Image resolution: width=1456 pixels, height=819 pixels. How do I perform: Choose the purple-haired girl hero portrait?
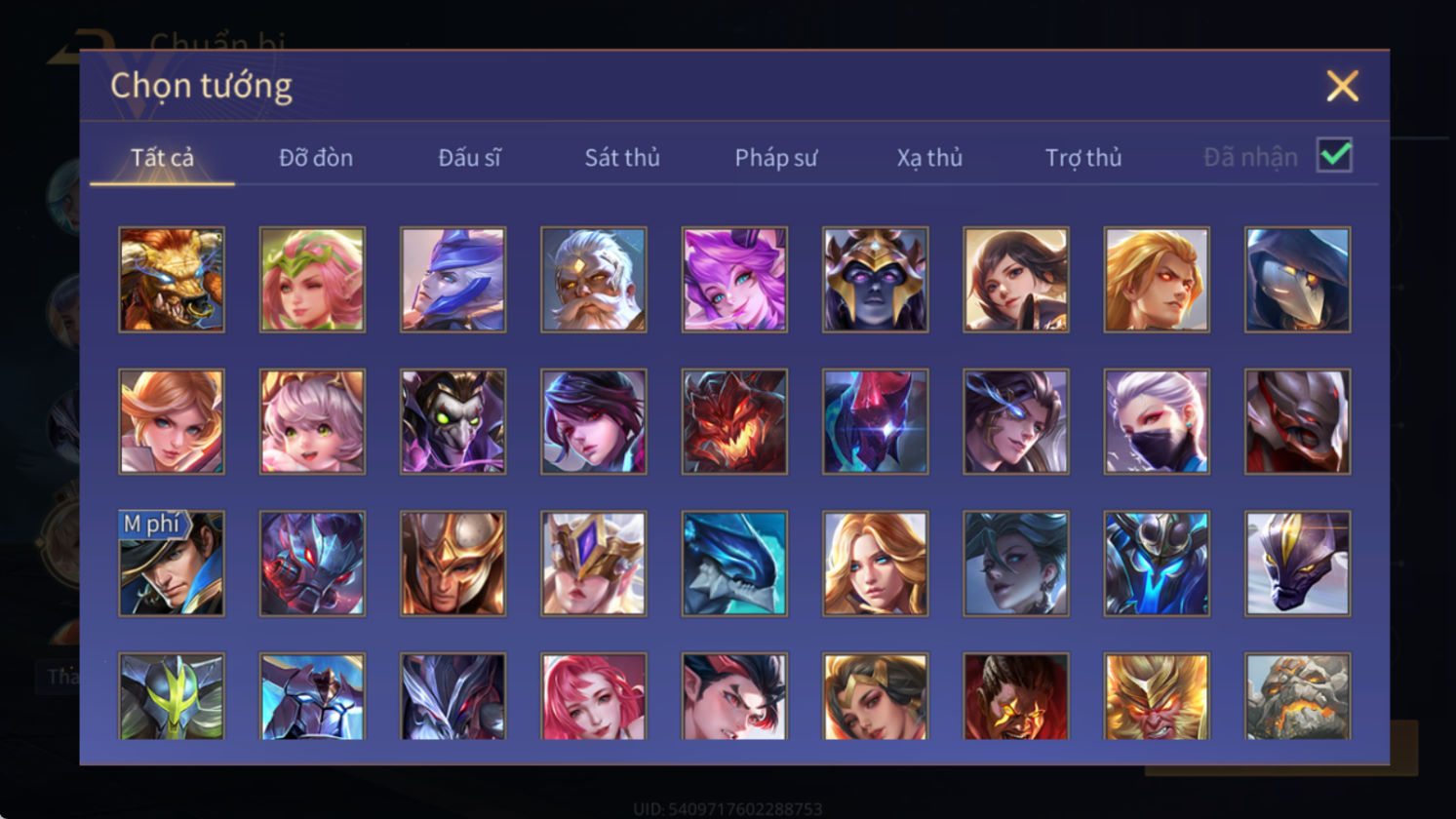(x=734, y=280)
